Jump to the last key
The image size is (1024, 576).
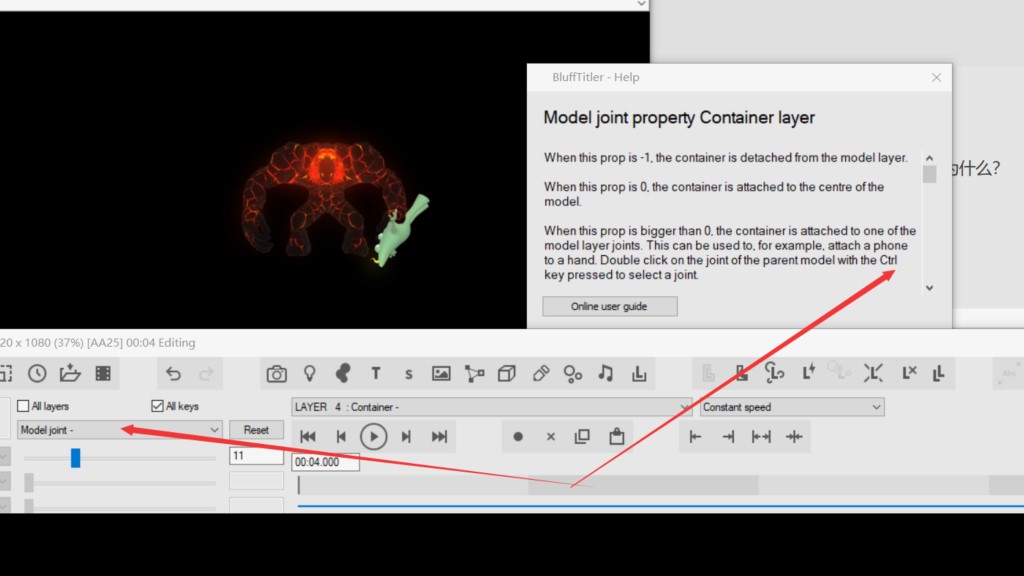(440, 437)
